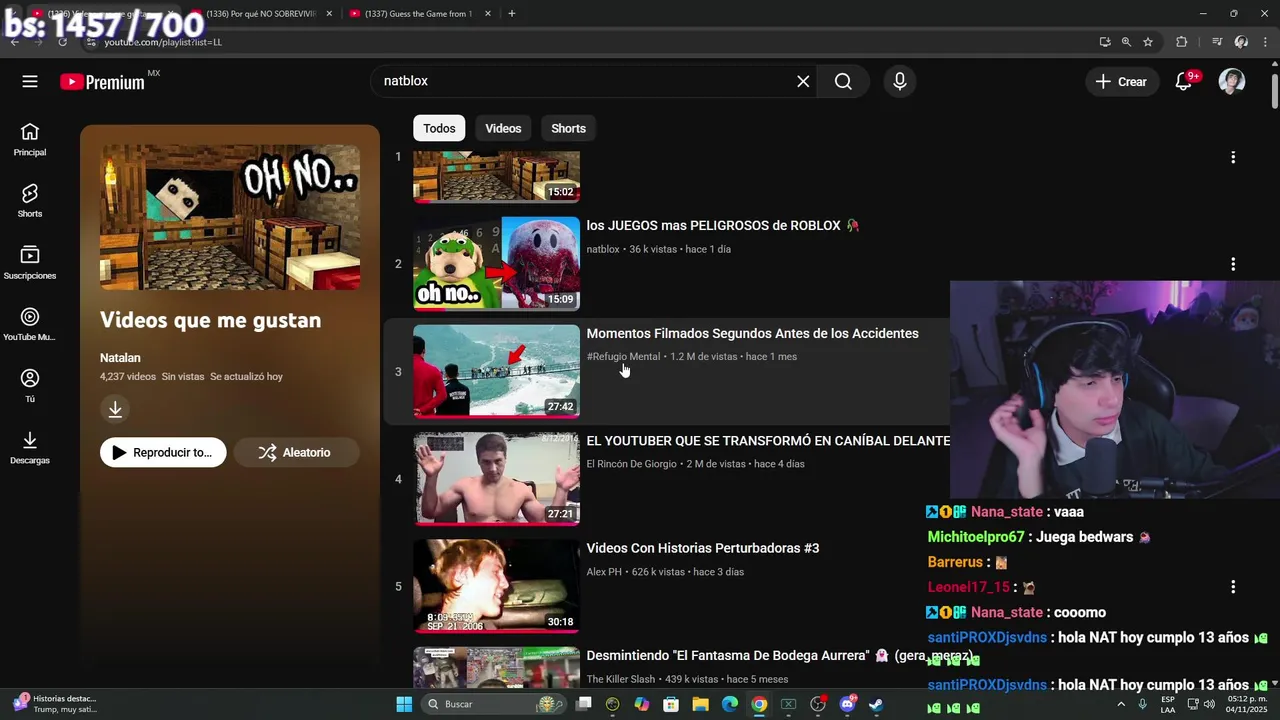Open the Natalan playlist owner link
The width and height of the screenshot is (1280, 720).
[x=120, y=358]
